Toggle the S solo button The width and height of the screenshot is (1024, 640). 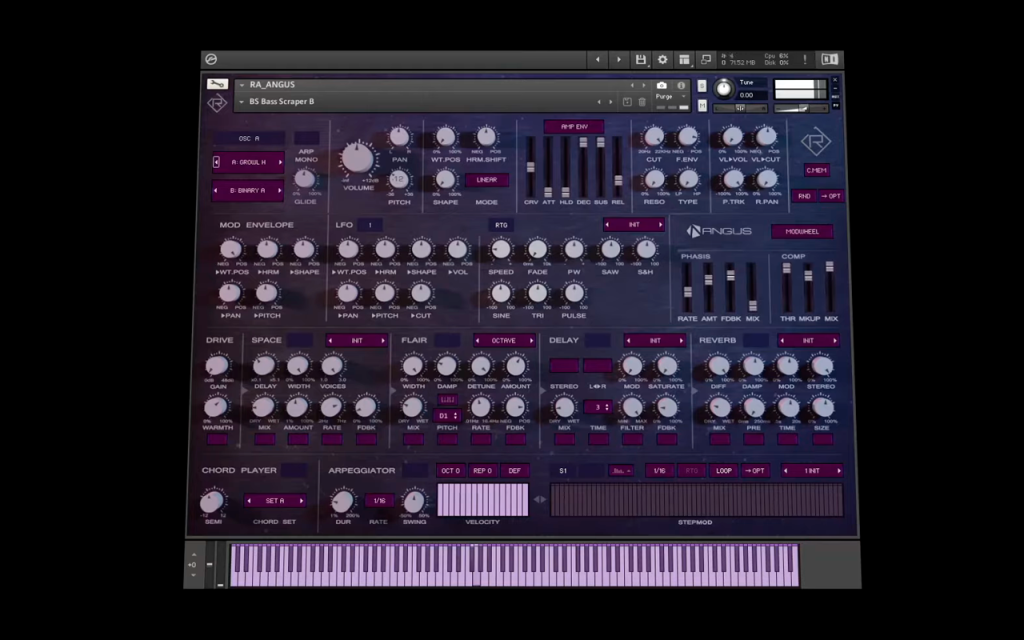pyautogui.click(x=701, y=86)
